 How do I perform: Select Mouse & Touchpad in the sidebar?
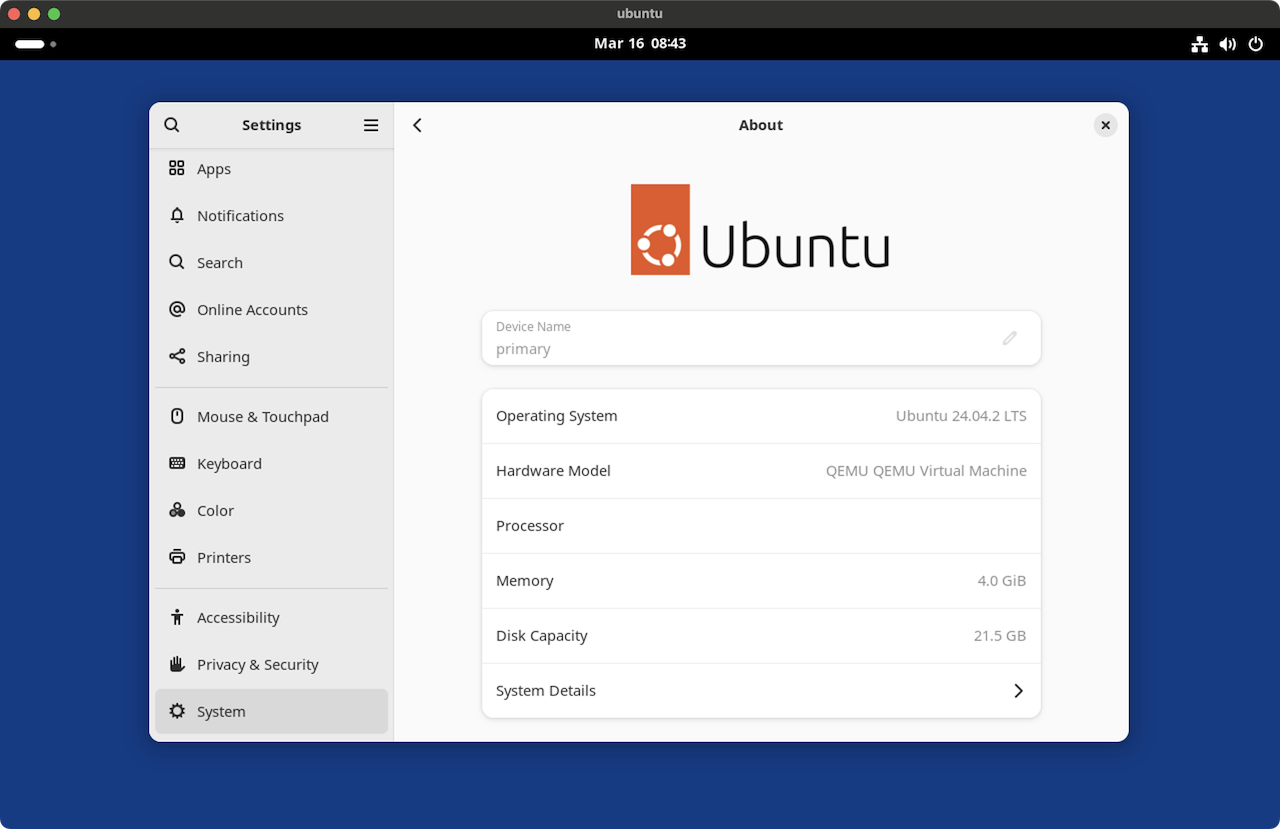271,417
